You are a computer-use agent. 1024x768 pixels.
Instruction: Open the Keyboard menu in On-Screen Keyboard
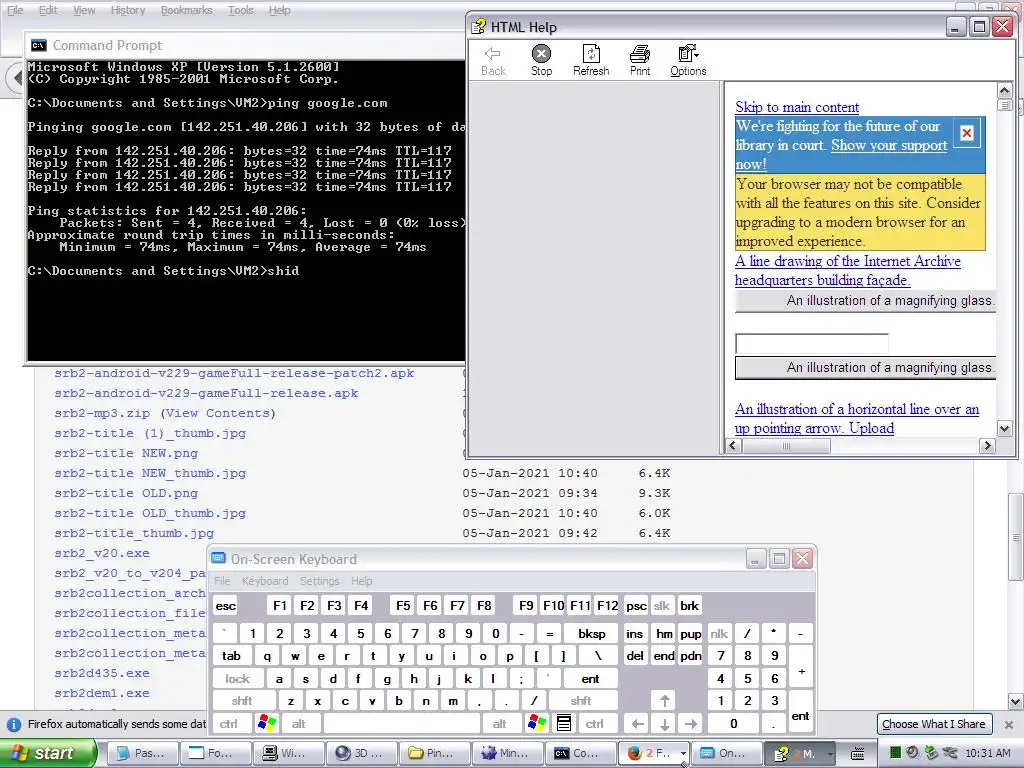pos(264,581)
